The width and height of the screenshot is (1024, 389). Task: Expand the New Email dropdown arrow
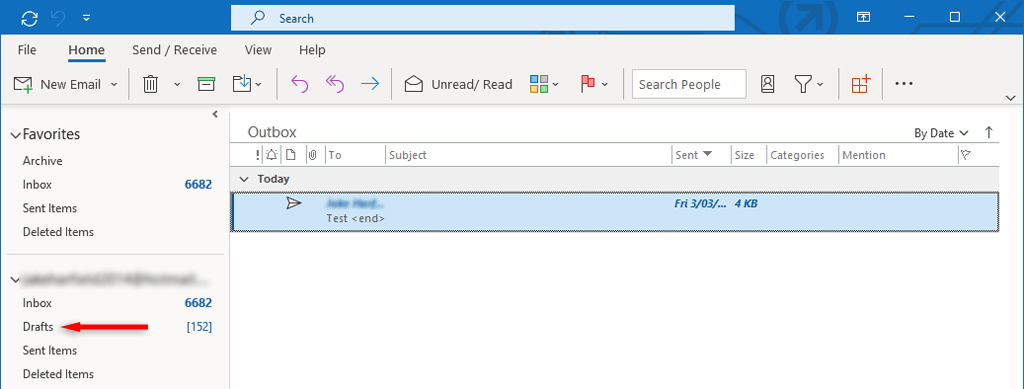point(114,84)
